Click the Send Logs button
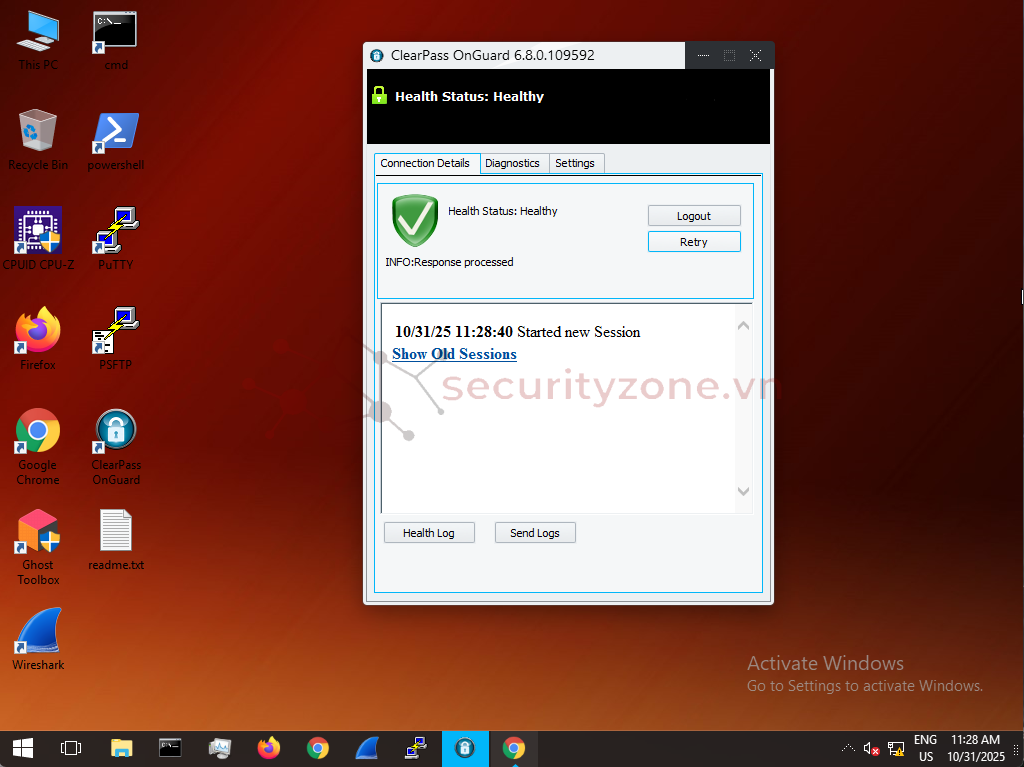This screenshot has height=767, width=1024. [x=535, y=533]
